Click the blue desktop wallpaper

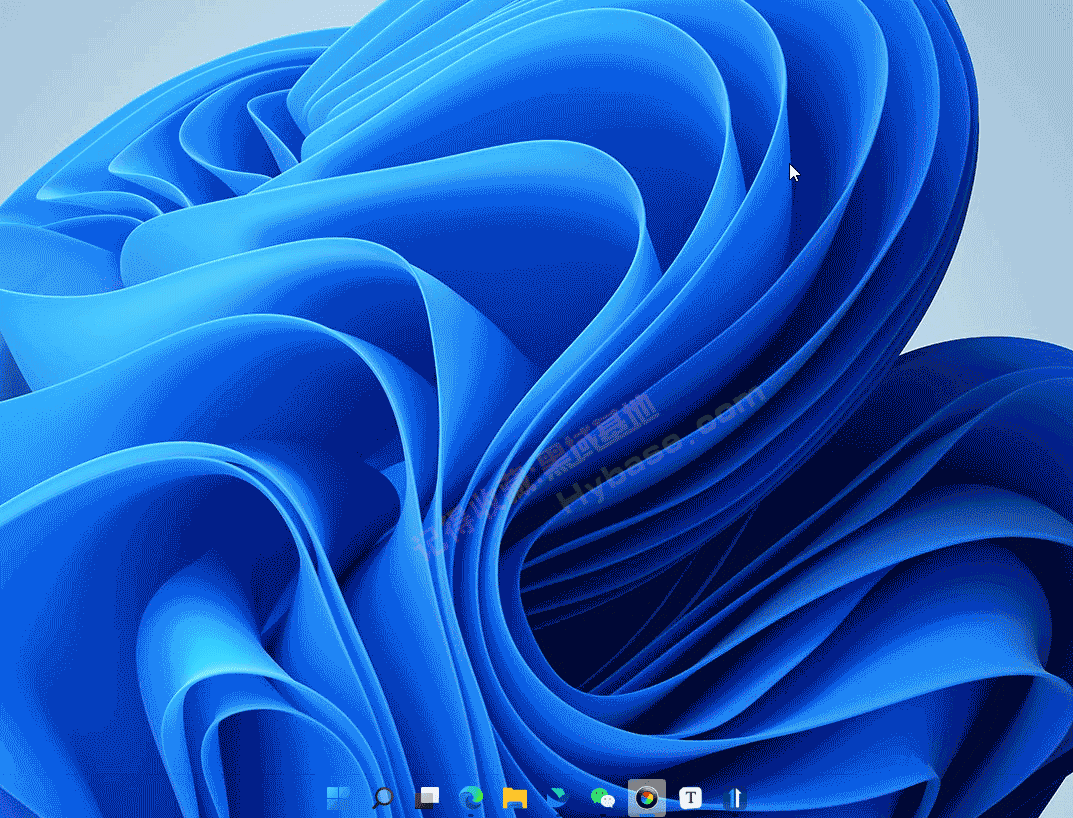(x=500, y=400)
